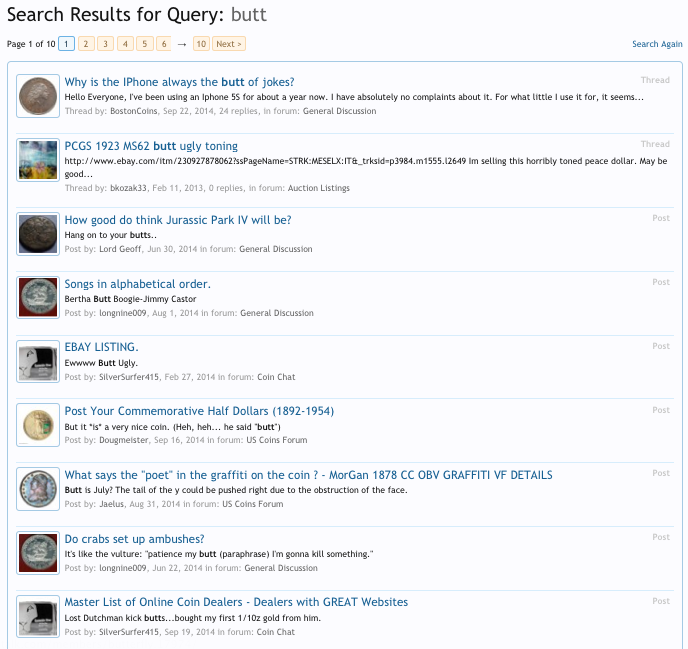Open 'How good do think Jurassic Park IV' post
The image size is (688, 649).
177,220
